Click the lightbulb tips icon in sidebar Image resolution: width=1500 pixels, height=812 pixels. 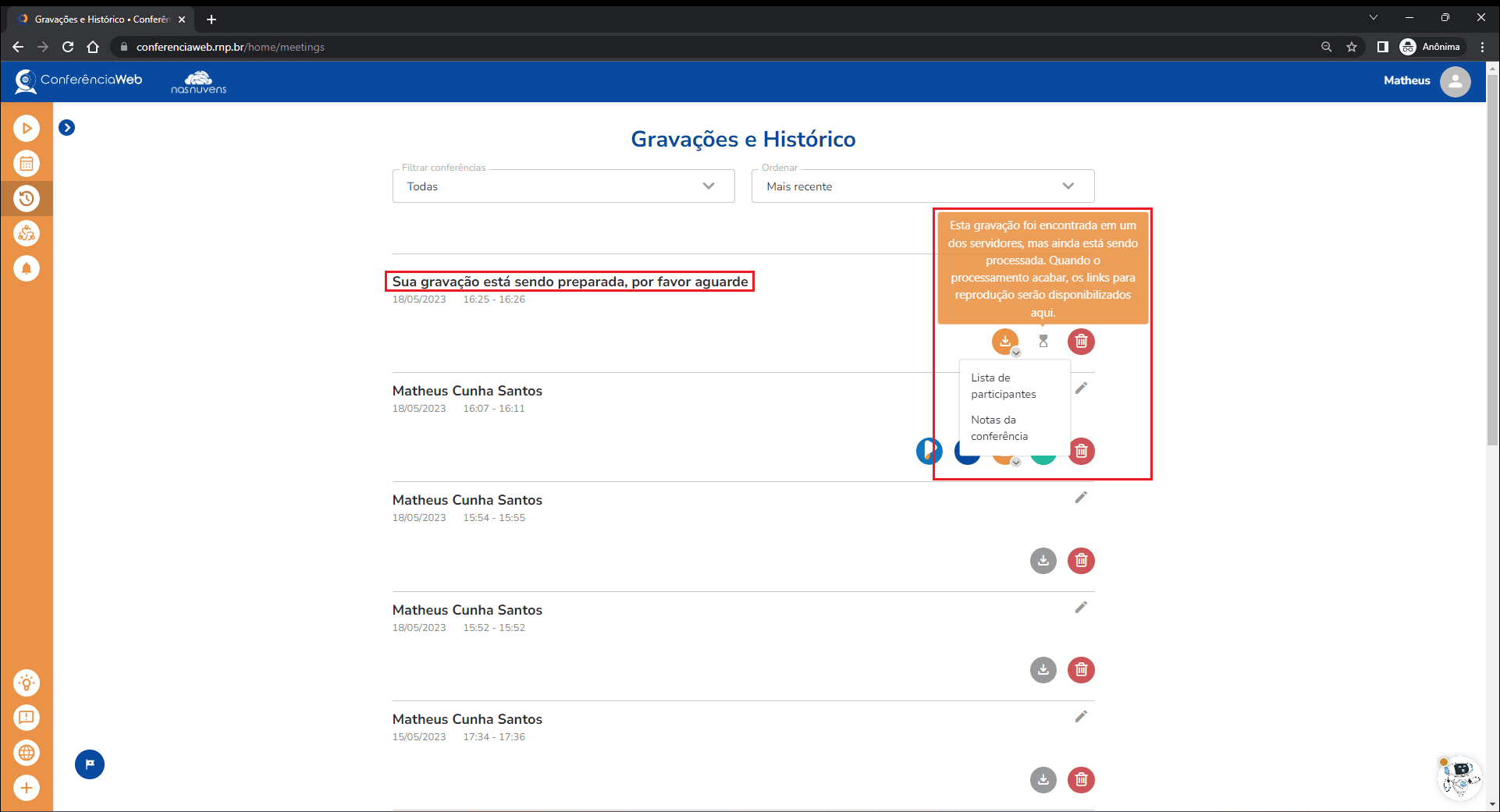27,683
